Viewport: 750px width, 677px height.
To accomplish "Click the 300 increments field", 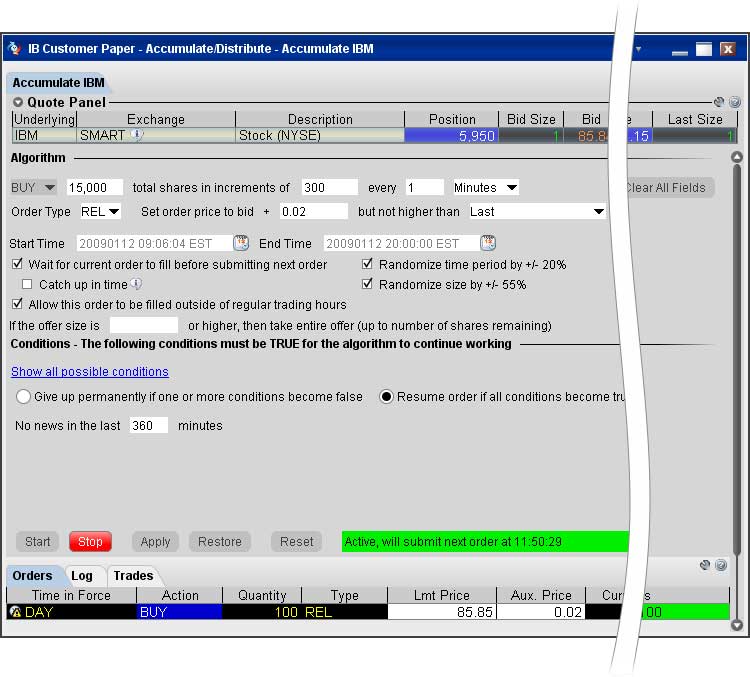I will point(330,188).
